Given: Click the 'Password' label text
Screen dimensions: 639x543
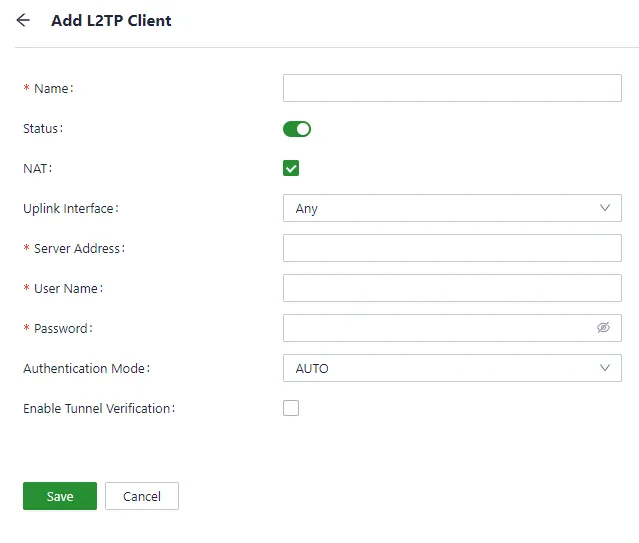Looking at the screenshot, I should [x=63, y=329].
